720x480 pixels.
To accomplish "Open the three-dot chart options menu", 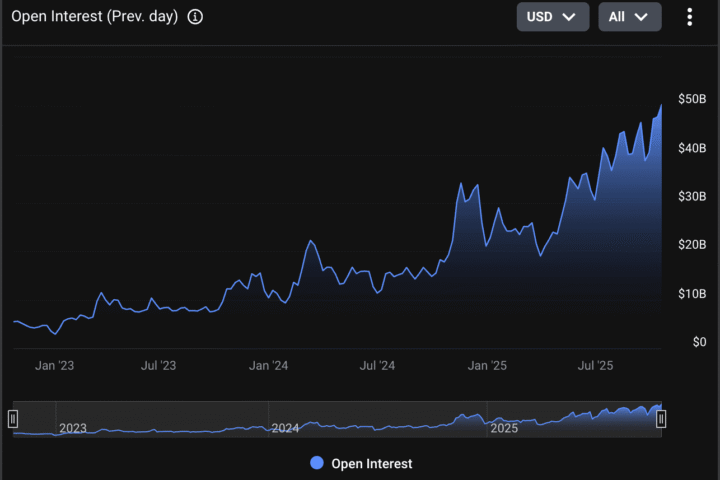I will [689, 17].
